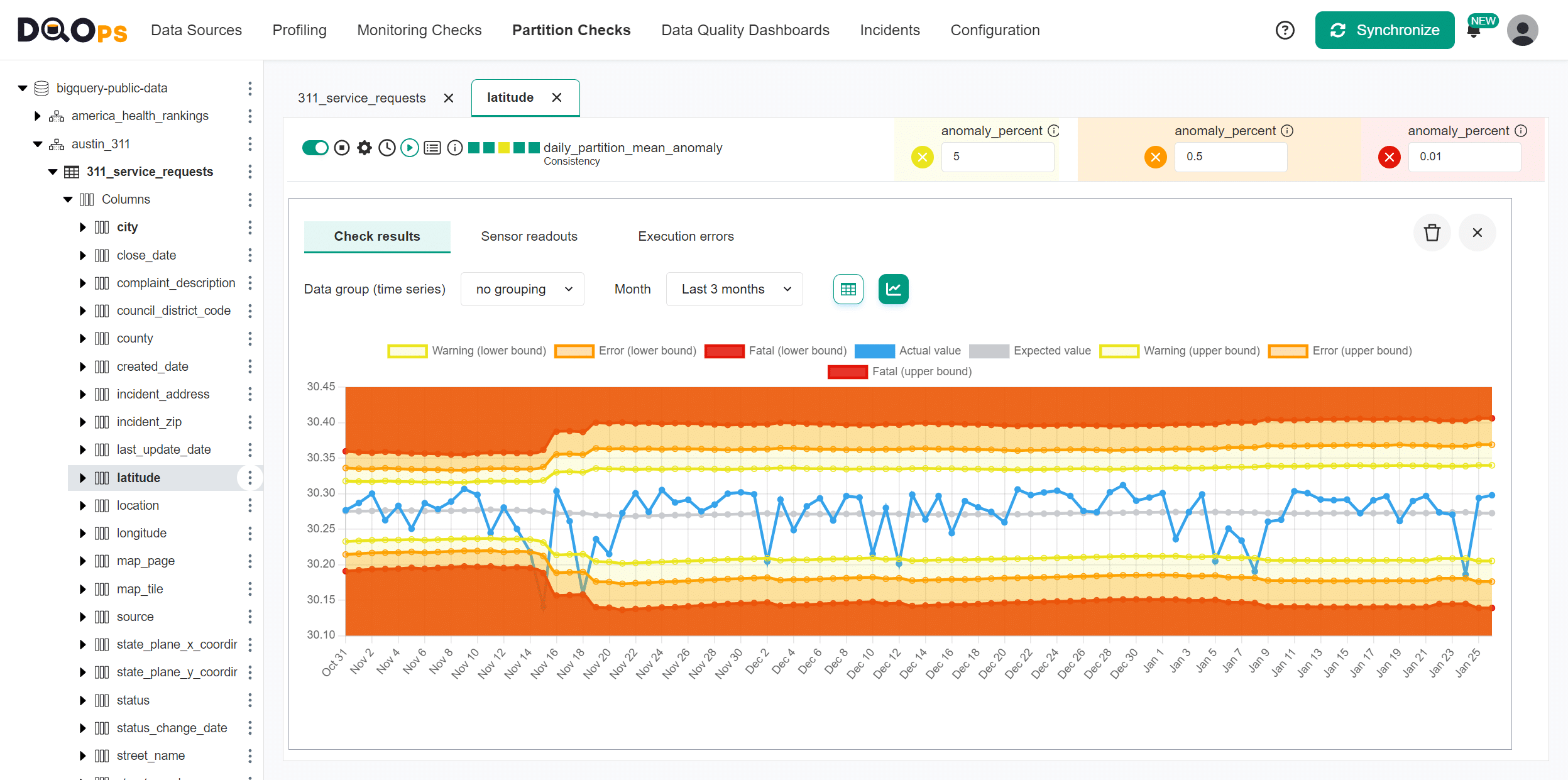Change time range from Last 3 months
Viewport: 1568px width, 780px height.
(x=734, y=289)
